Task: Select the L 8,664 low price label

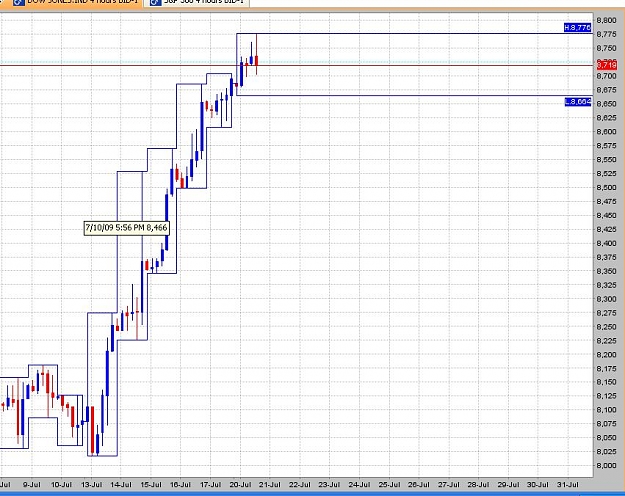Action: [x=578, y=102]
